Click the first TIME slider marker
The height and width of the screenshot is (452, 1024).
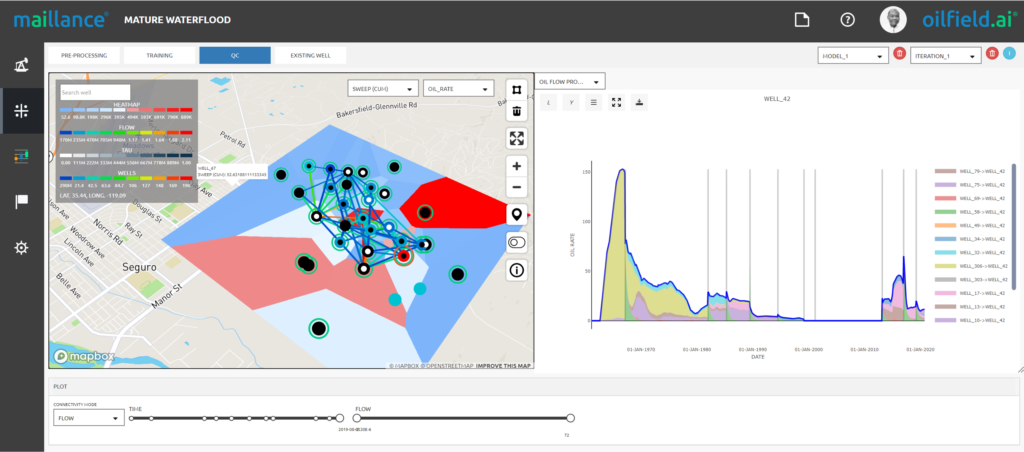pos(131,418)
